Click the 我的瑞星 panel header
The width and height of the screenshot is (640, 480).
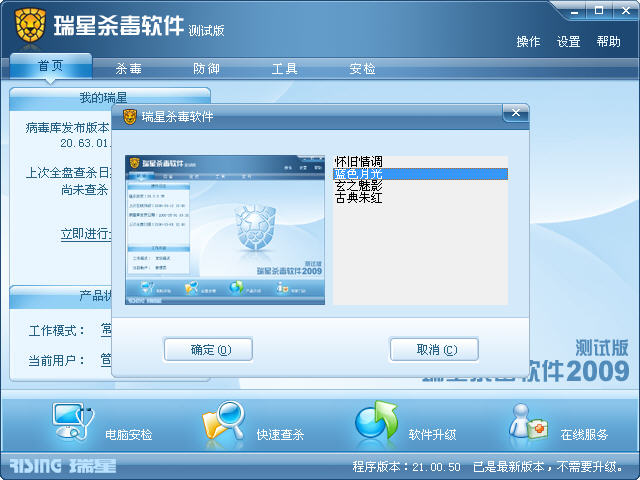pyautogui.click(x=110, y=98)
